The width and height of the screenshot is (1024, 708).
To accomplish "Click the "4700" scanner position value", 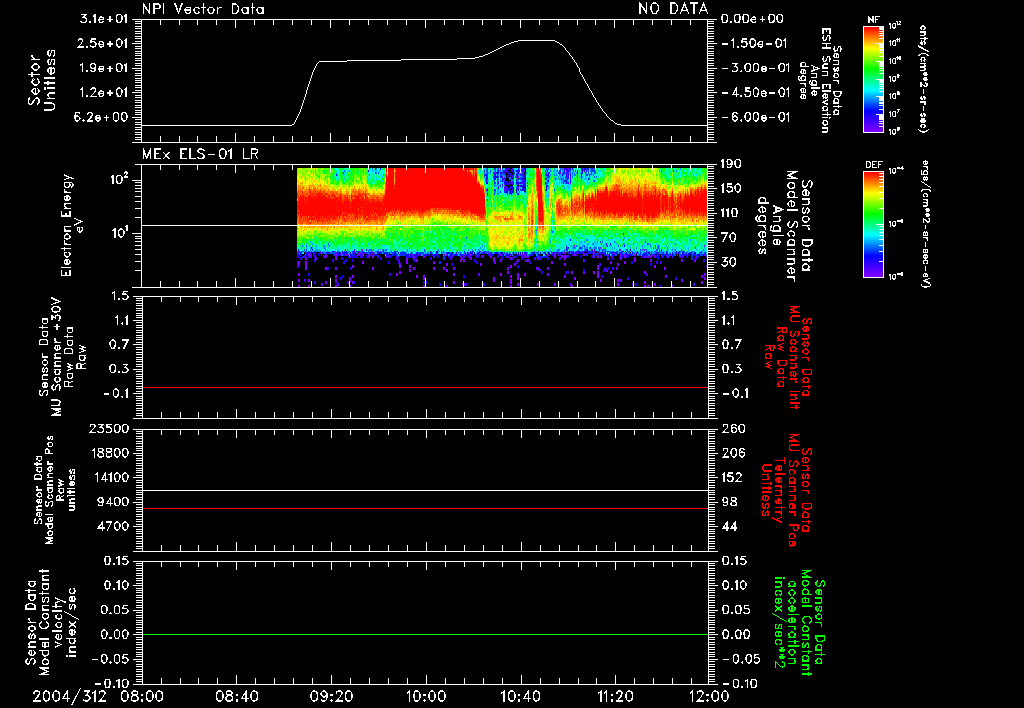I will [112, 526].
